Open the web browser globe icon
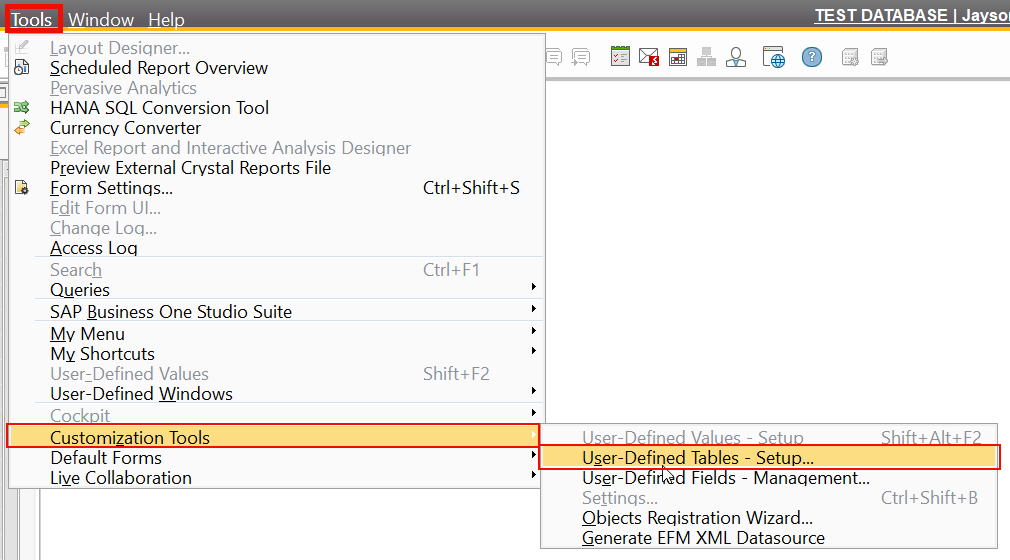The height and width of the screenshot is (560, 1010). coord(774,57)
